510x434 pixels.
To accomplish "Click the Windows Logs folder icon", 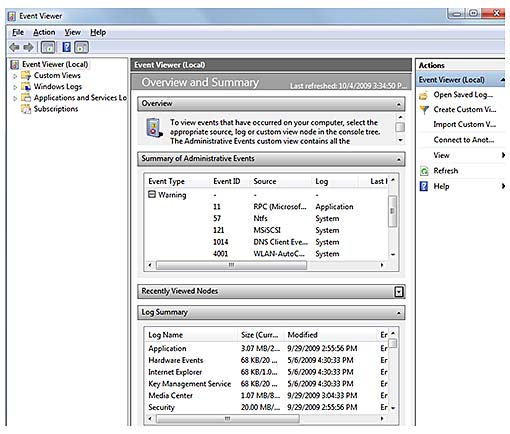I will 26,87.
